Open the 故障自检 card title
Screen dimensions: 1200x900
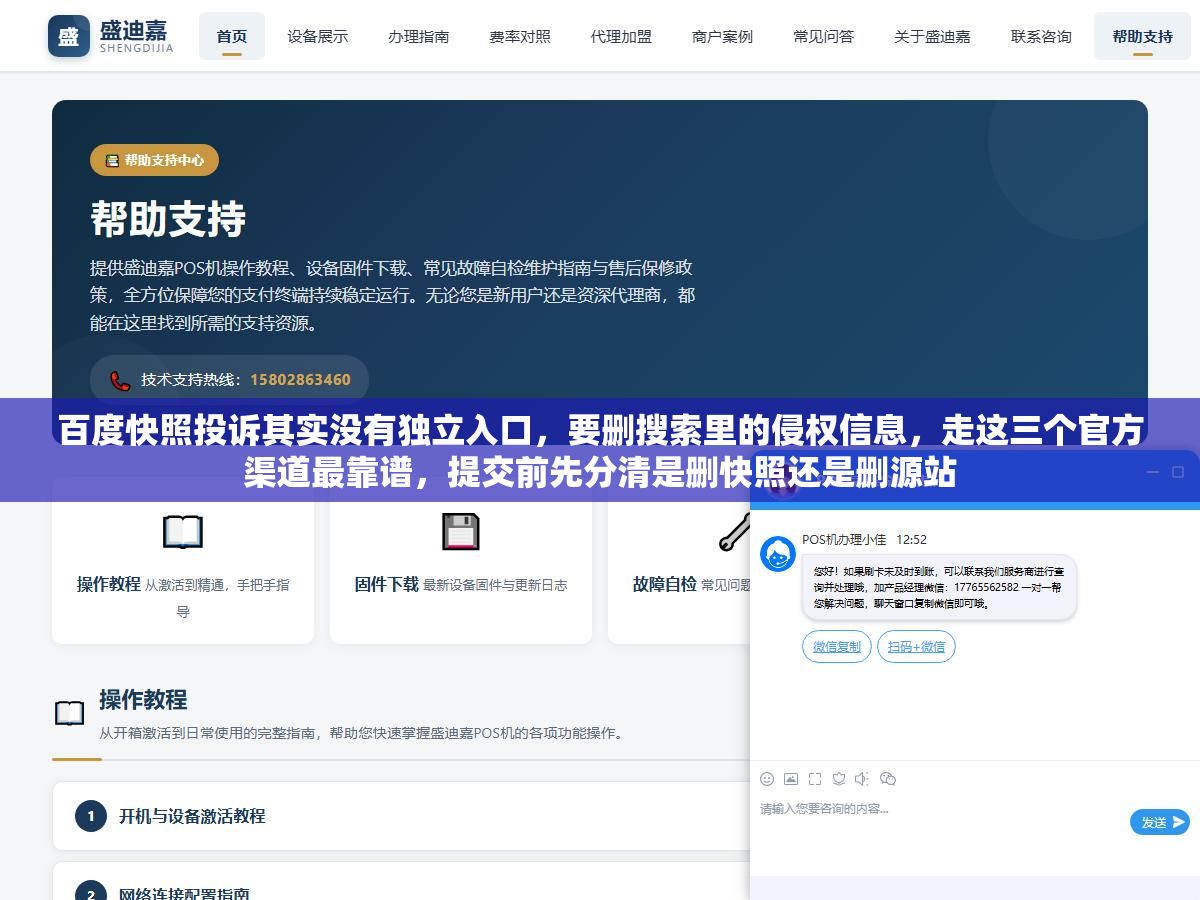coord(664,584)
